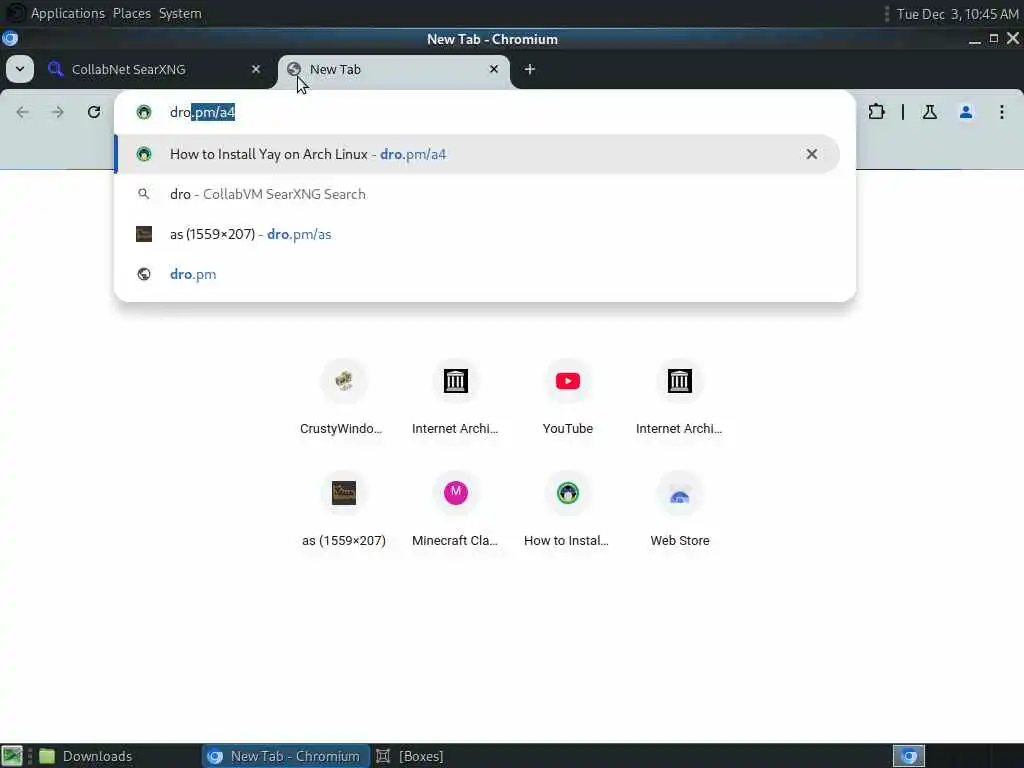Open Extensions puzzle icon

coord(876,112)
